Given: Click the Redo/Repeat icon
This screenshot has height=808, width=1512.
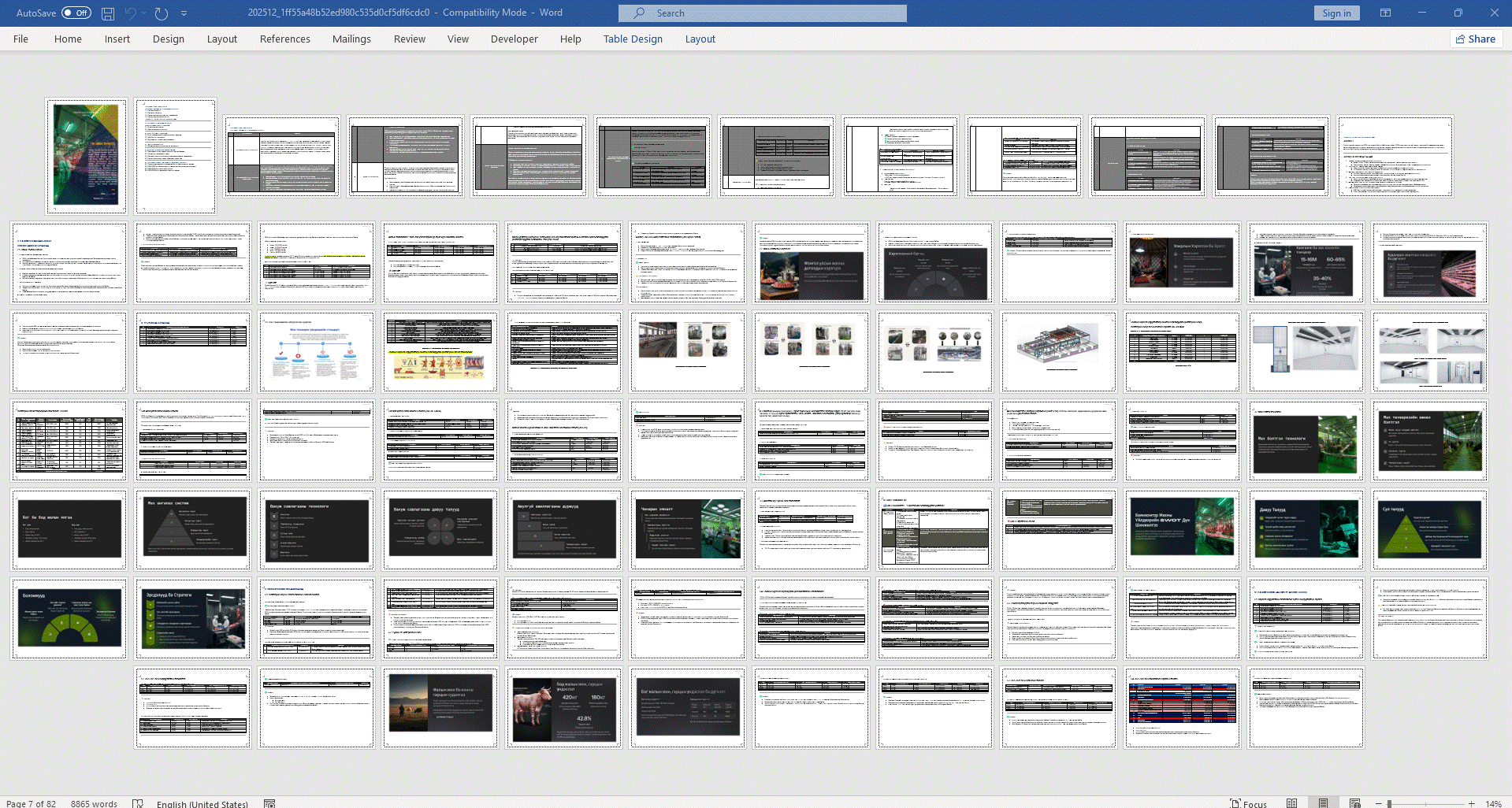Looking at the screenshot, I should (x=161, y=13).
